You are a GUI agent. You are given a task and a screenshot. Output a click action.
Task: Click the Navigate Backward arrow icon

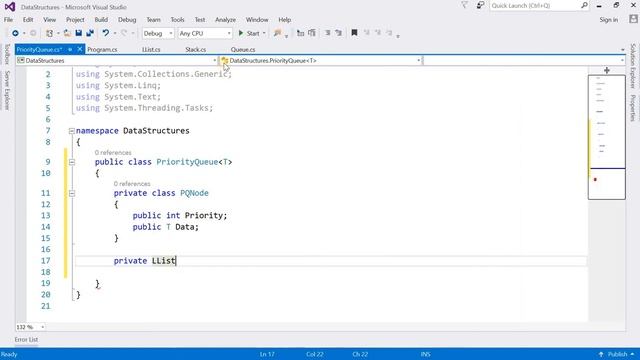15,33
